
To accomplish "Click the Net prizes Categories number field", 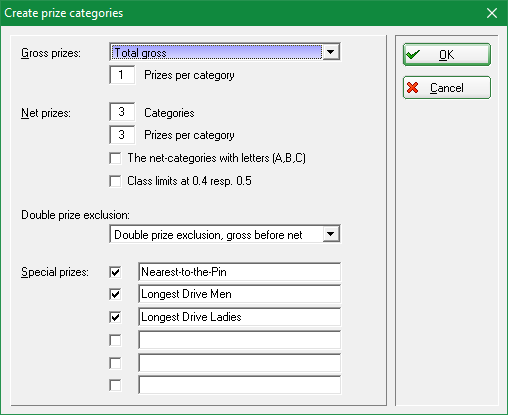I will pos(122,112).
